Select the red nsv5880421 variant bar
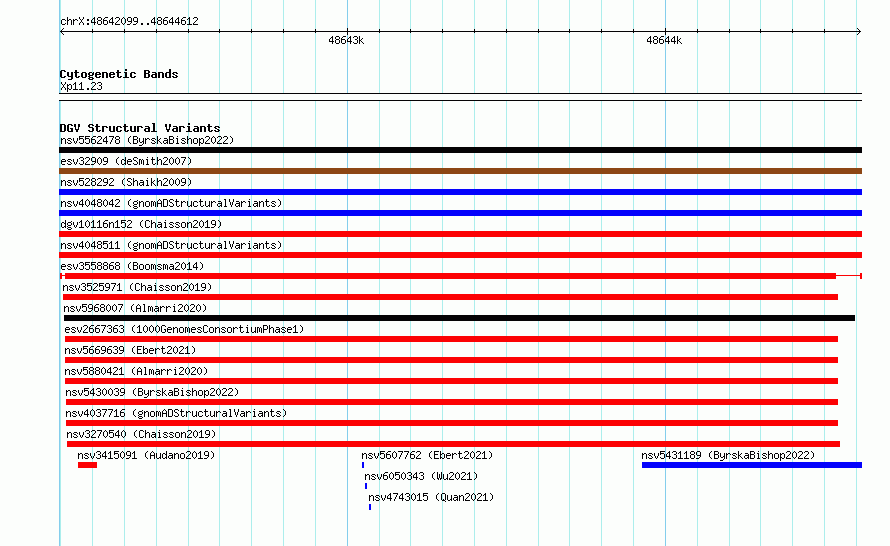The width and height of the screenshot is (890, 546). click(451, 381)
